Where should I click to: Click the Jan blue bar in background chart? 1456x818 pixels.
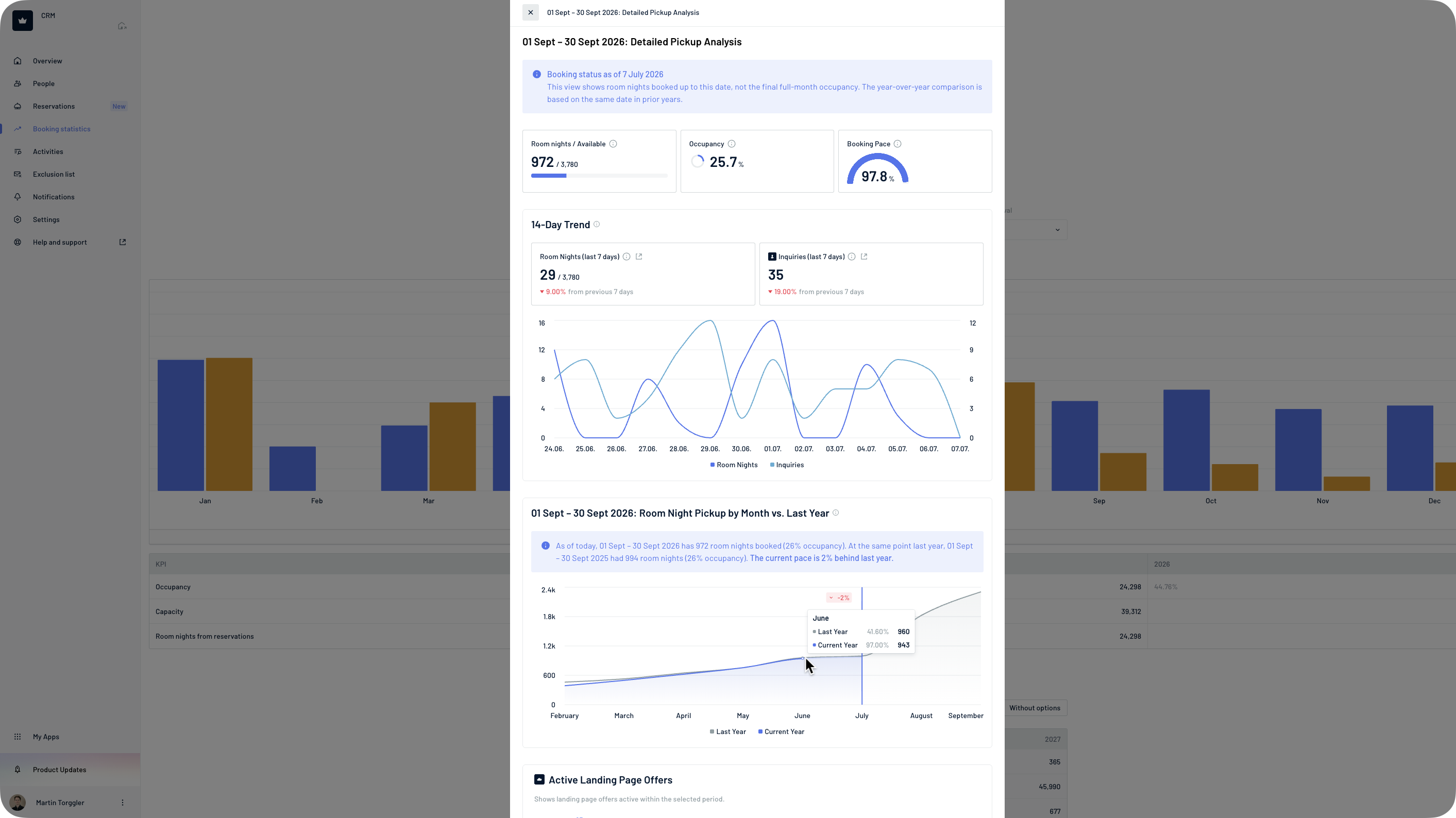coord(180,425)
